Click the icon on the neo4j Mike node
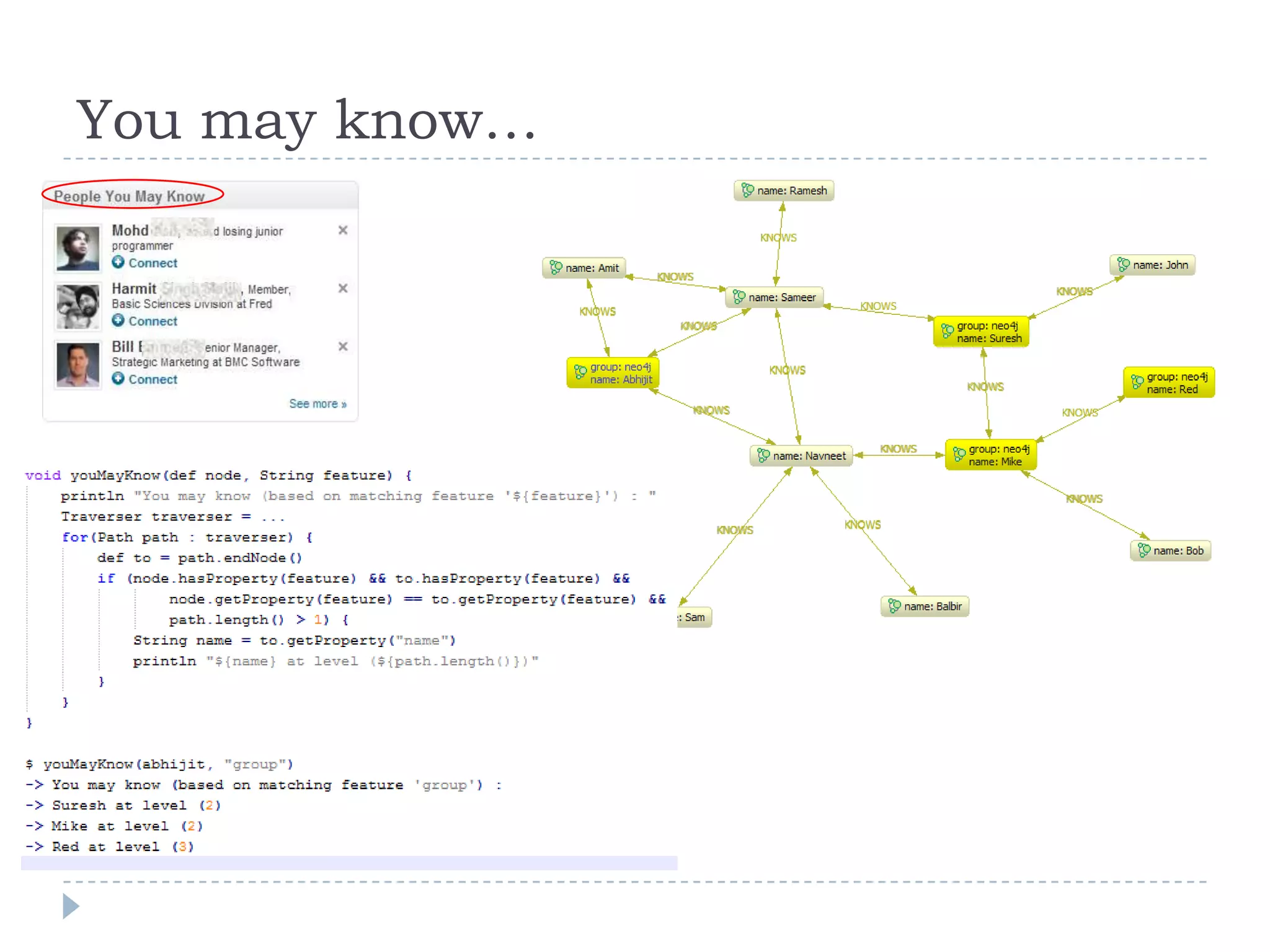Image resolution: width=1270 pixels, height=952 pixels. tap(959, 455)
